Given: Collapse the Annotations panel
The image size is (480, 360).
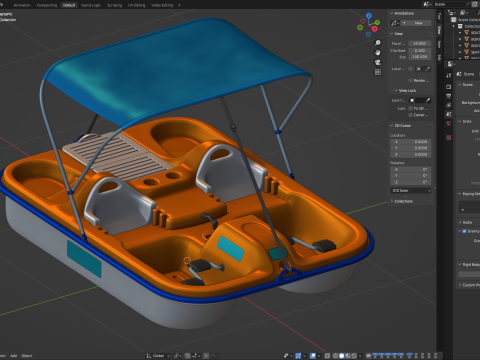Looking at the screenshot, I should (392, 13).
